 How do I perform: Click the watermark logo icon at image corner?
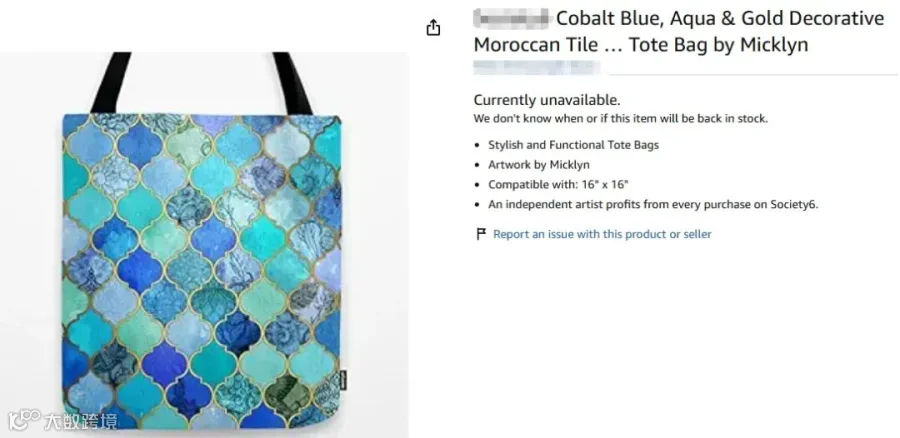pyautogui.click(x=25, y=420)
